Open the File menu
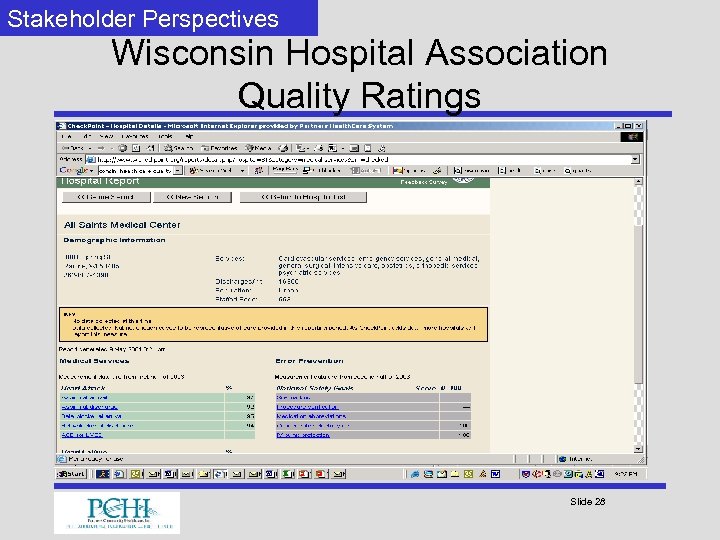Viewport: 720px width, 540px height. click(66, 136)
